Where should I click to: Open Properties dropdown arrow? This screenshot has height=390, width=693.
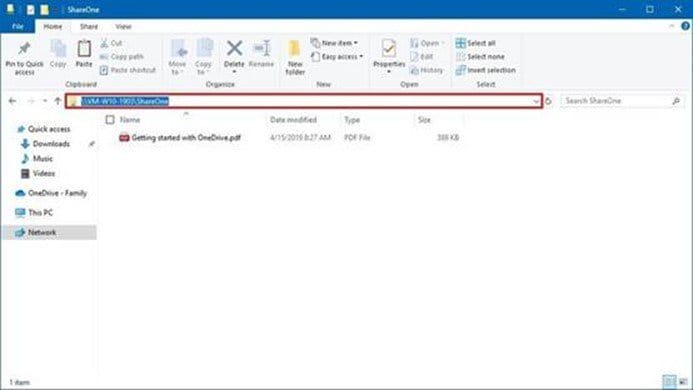tap(389, 72)
